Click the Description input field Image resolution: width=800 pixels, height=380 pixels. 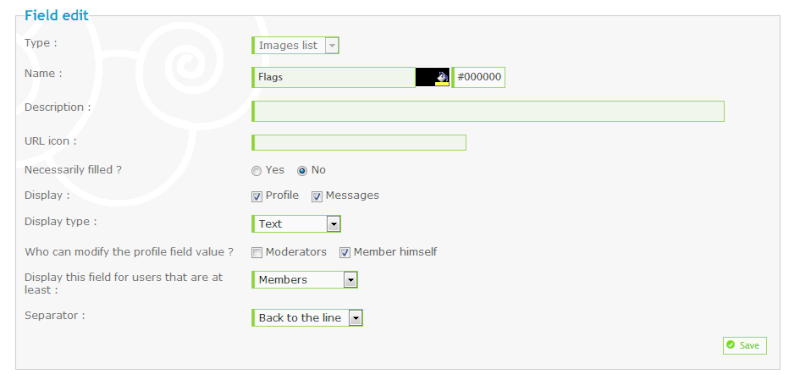pyautogui.click(x=488, y=111)
